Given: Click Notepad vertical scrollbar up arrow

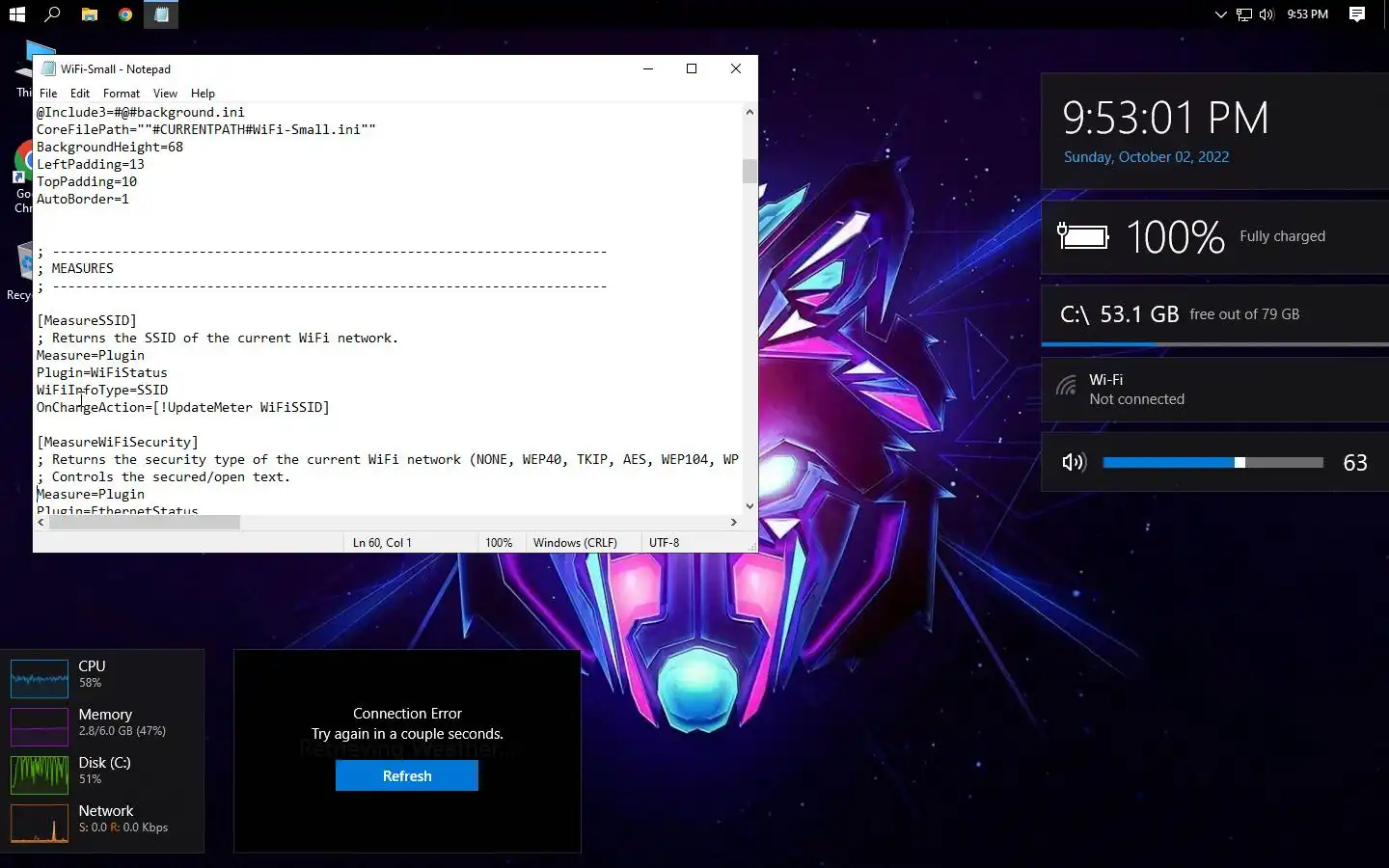Looking at the screenshot, I should (749, 112).
